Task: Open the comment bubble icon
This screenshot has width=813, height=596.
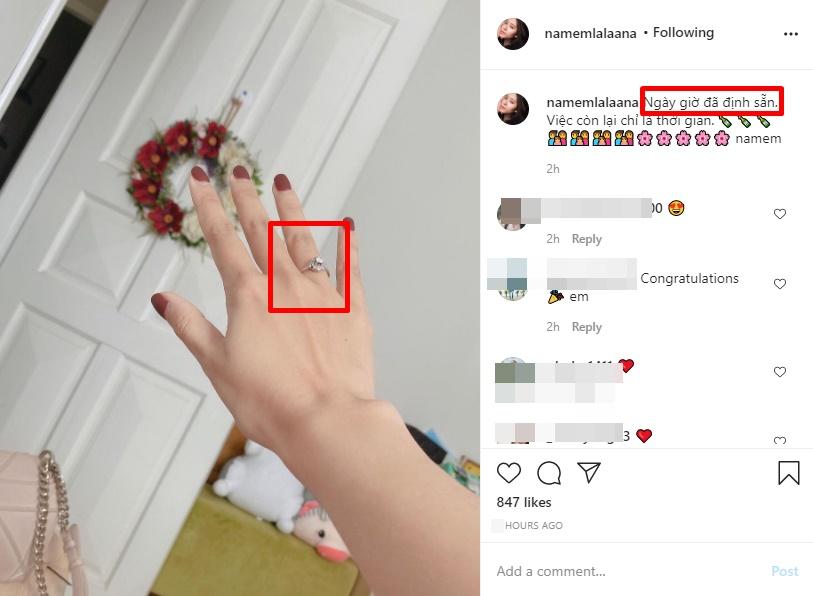Action: click(549, 473)
